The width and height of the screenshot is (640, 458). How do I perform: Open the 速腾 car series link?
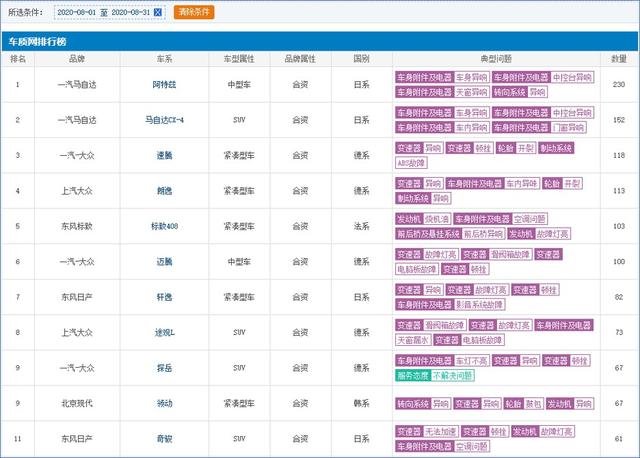click(164, 155)
